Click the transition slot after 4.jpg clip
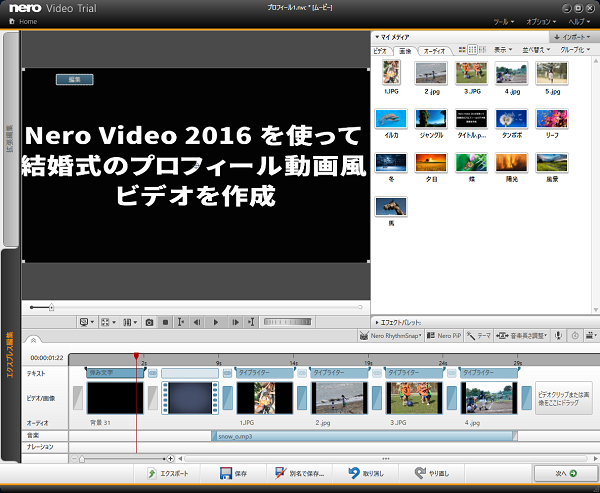Screen dimensions: 600x493 527,398
